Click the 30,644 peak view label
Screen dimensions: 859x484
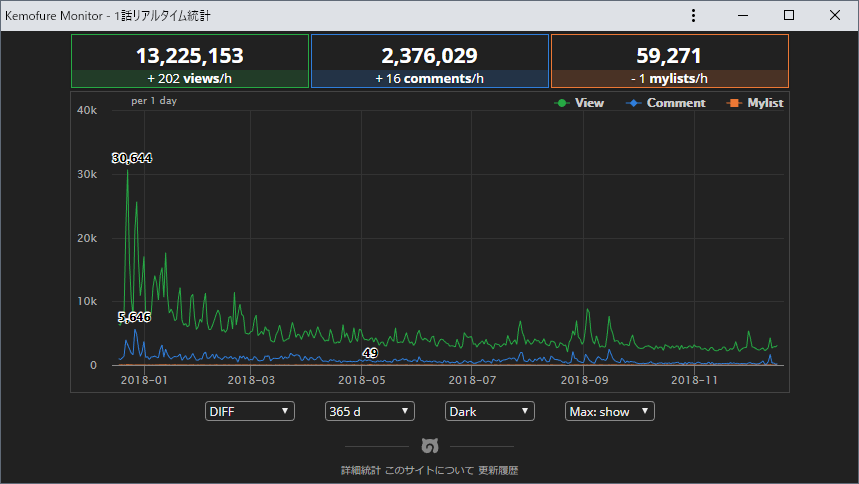click(x=132, y=158)
